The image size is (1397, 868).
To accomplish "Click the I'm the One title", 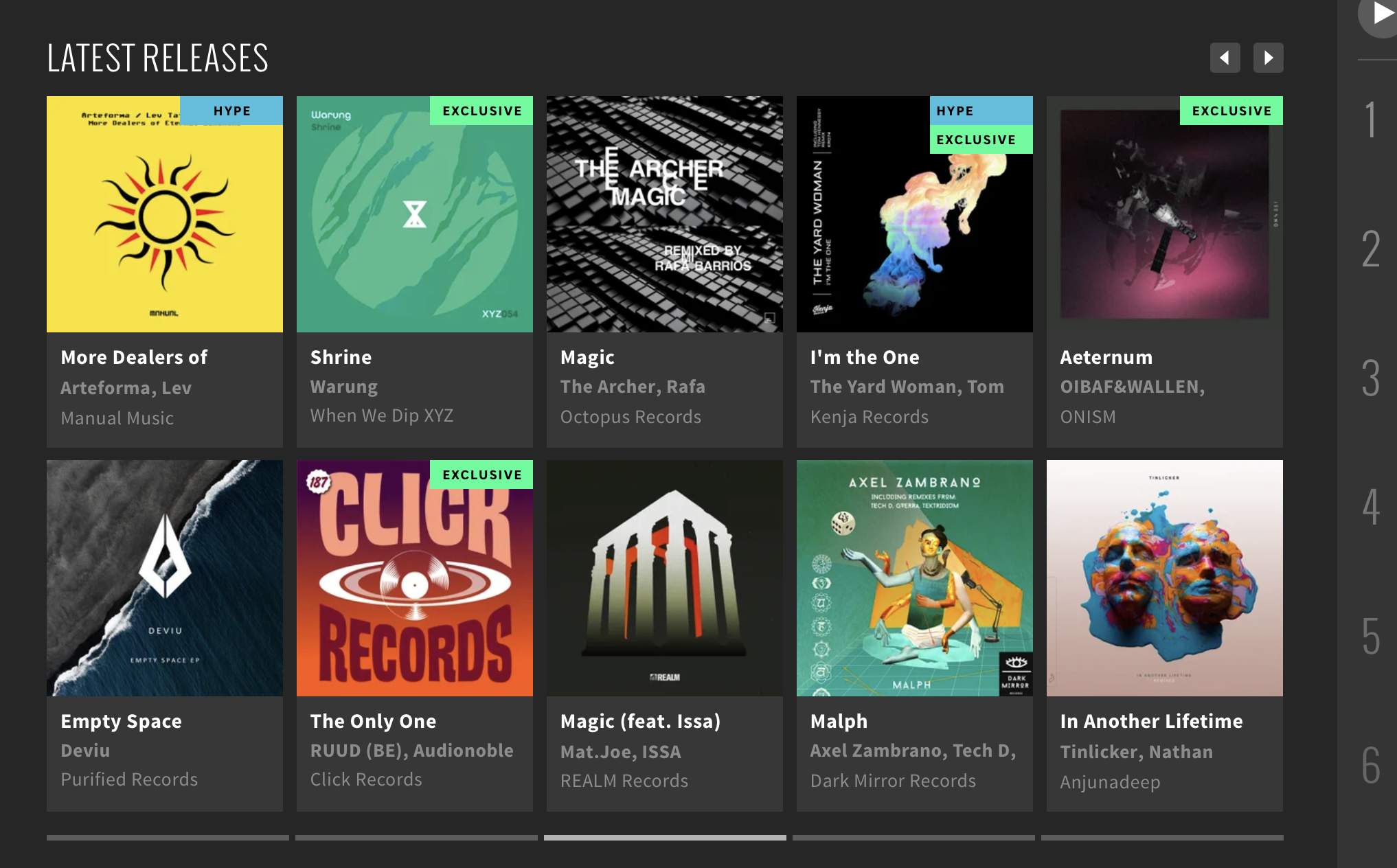I will click(865, 357).
